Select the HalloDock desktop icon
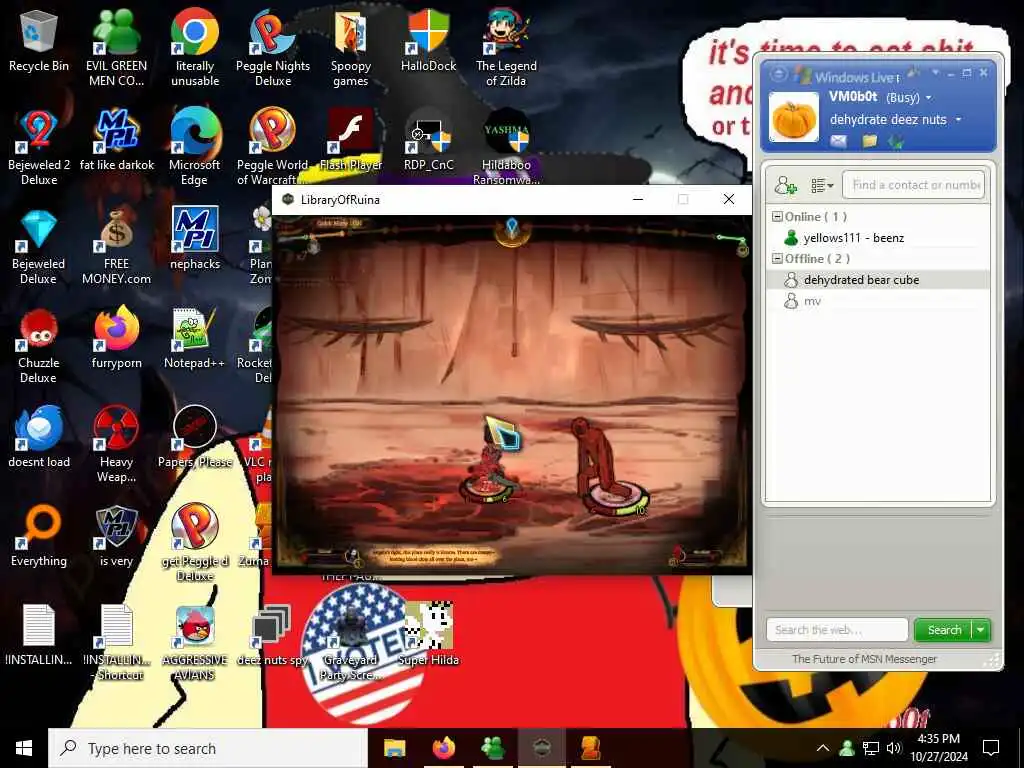Screen dimensions: 1024x768 [x=428, y=40]
